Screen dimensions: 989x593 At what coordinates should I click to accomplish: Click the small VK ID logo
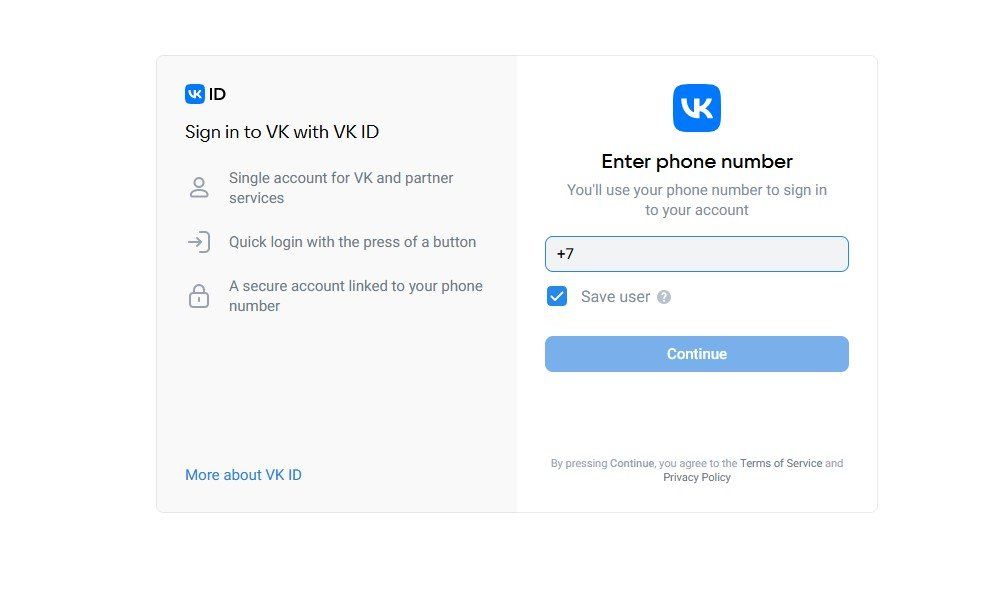pyautogui.click(x=195, y=94)
